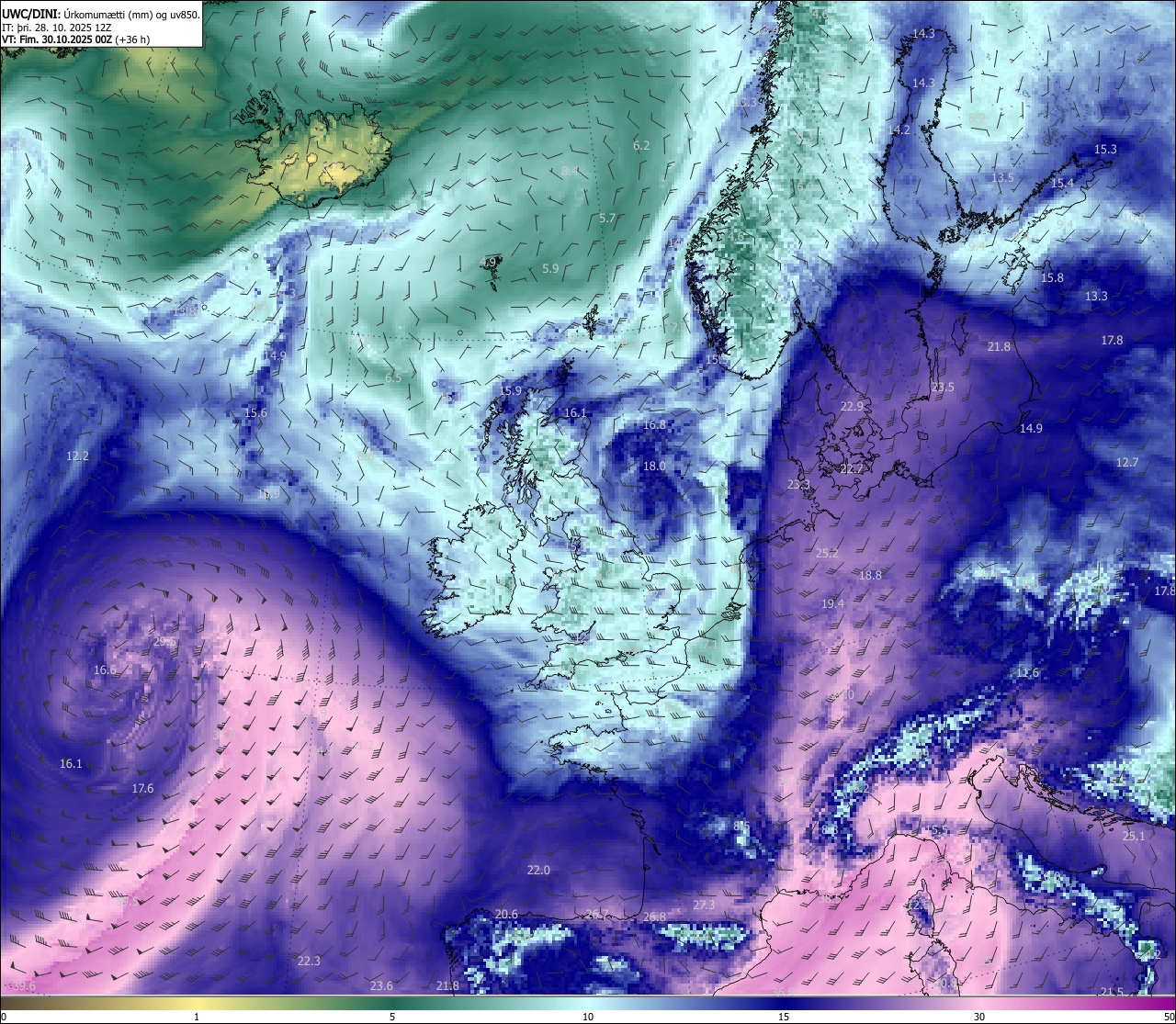Click the 15 tick on the color scale
Viewport: 1176px width, 1024px height.
coord(784,1017)
